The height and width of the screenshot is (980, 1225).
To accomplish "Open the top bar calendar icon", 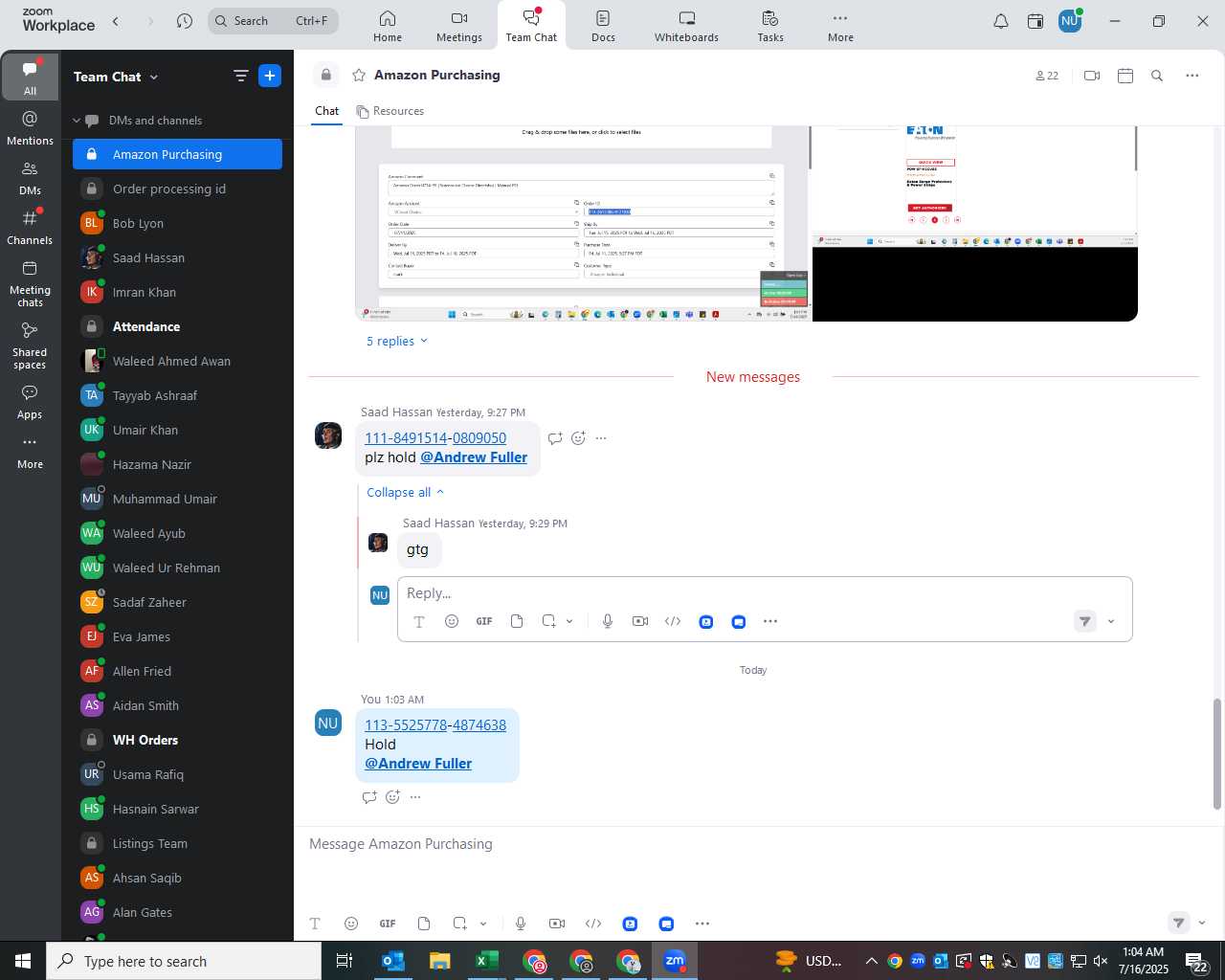I will 1036,21.
